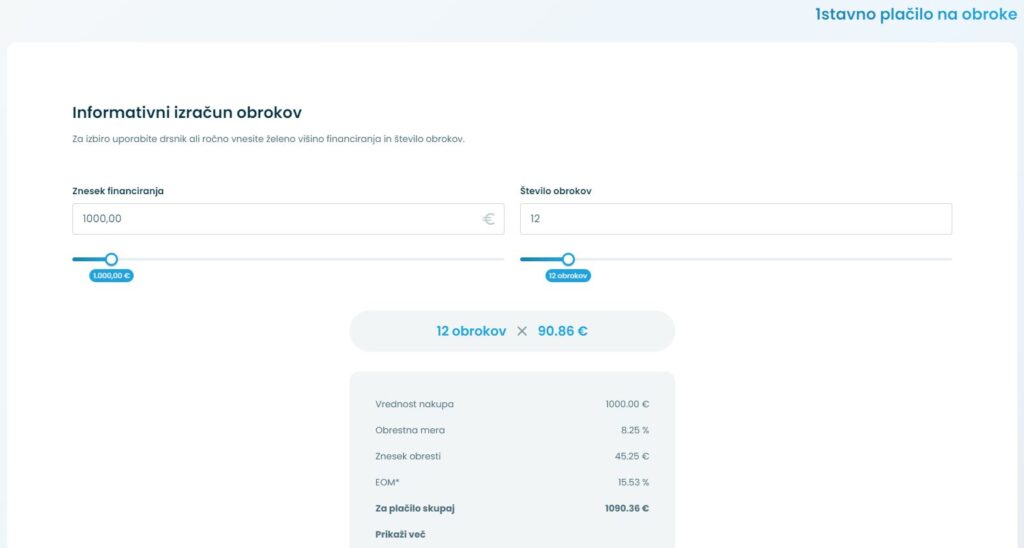Viewport: 1024px width, 548px height.
Task: Click the 8.25 % interest rate value
Action: (635, 430)
